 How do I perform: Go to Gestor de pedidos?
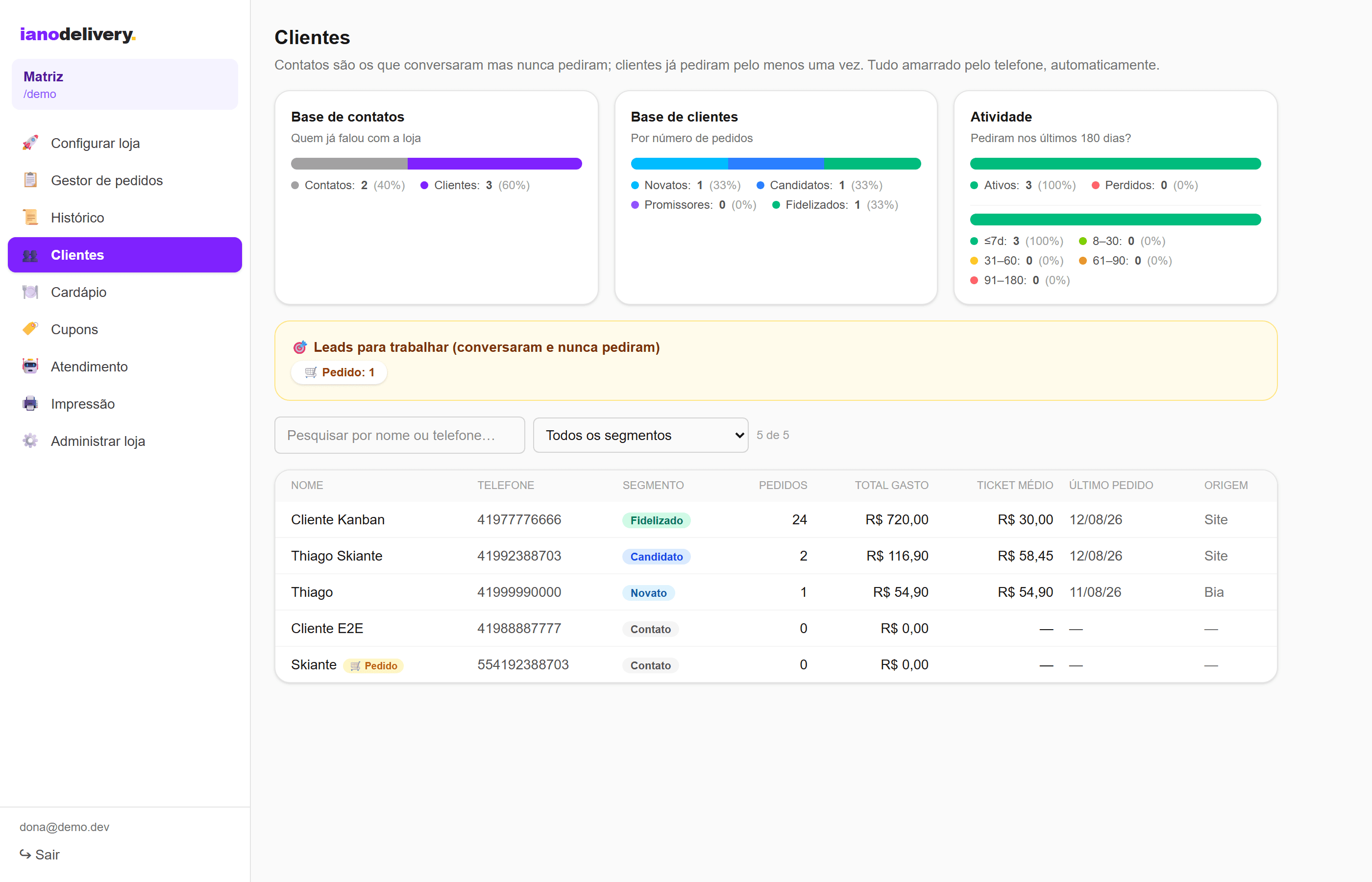[125, 180]
